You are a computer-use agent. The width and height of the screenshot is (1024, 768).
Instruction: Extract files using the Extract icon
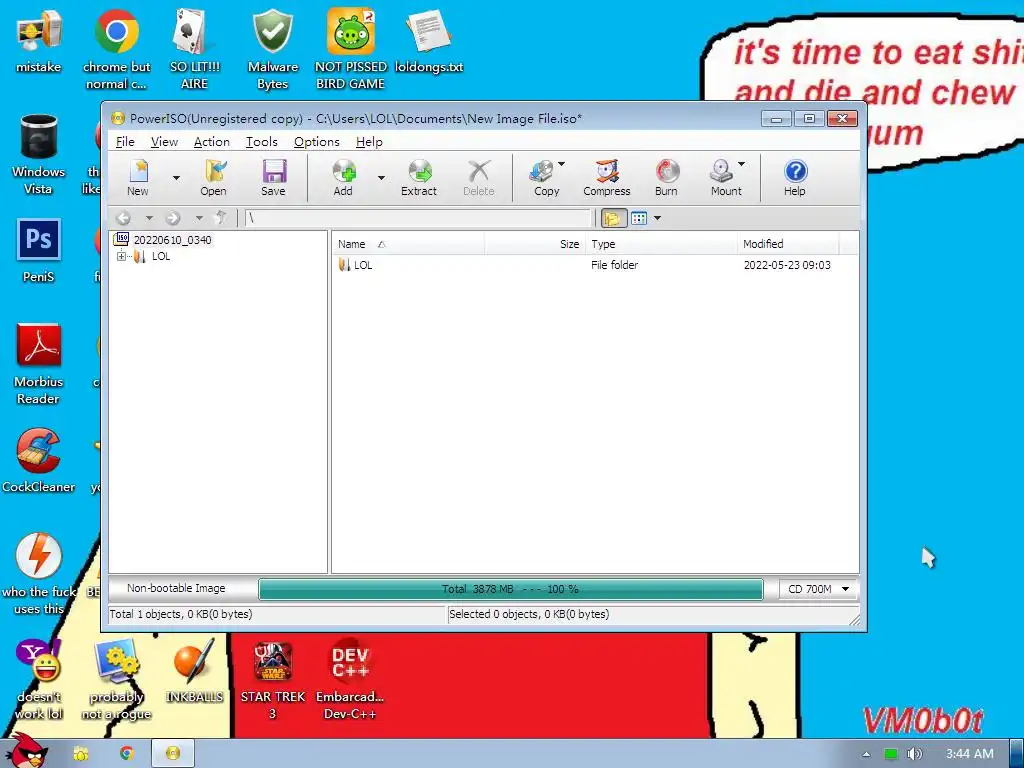click(x=419, y=178)
